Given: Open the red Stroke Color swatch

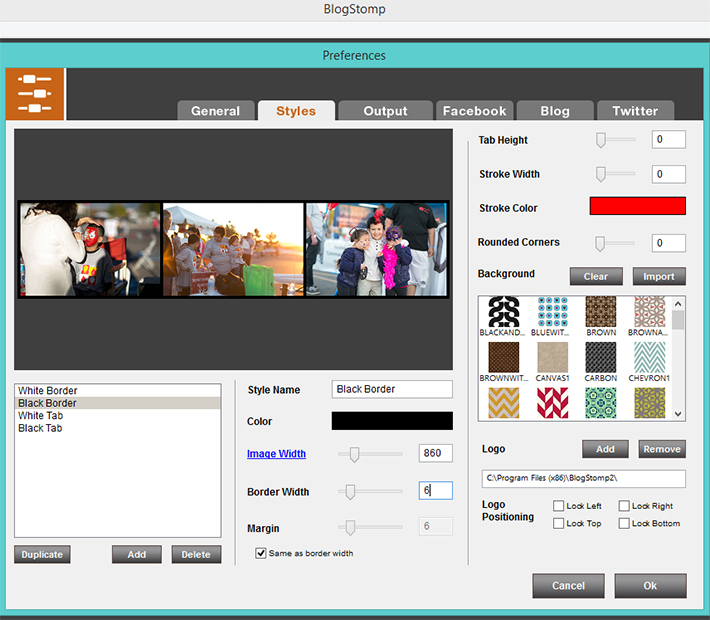Looking at the screenshot, I should point(638,206).
